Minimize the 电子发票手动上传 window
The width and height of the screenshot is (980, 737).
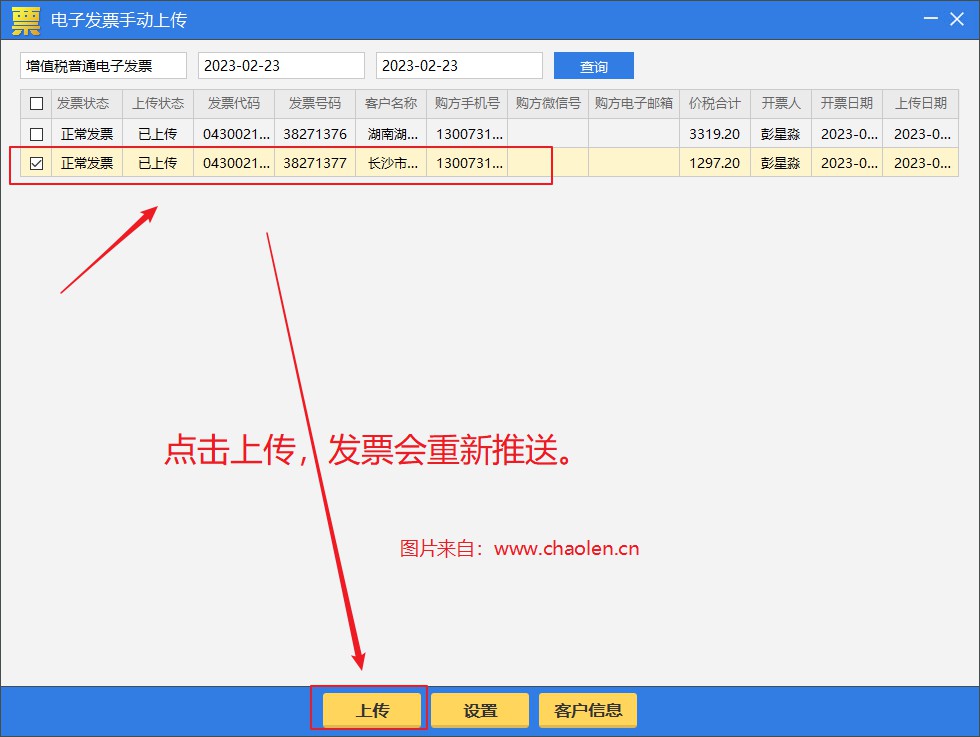931,19
